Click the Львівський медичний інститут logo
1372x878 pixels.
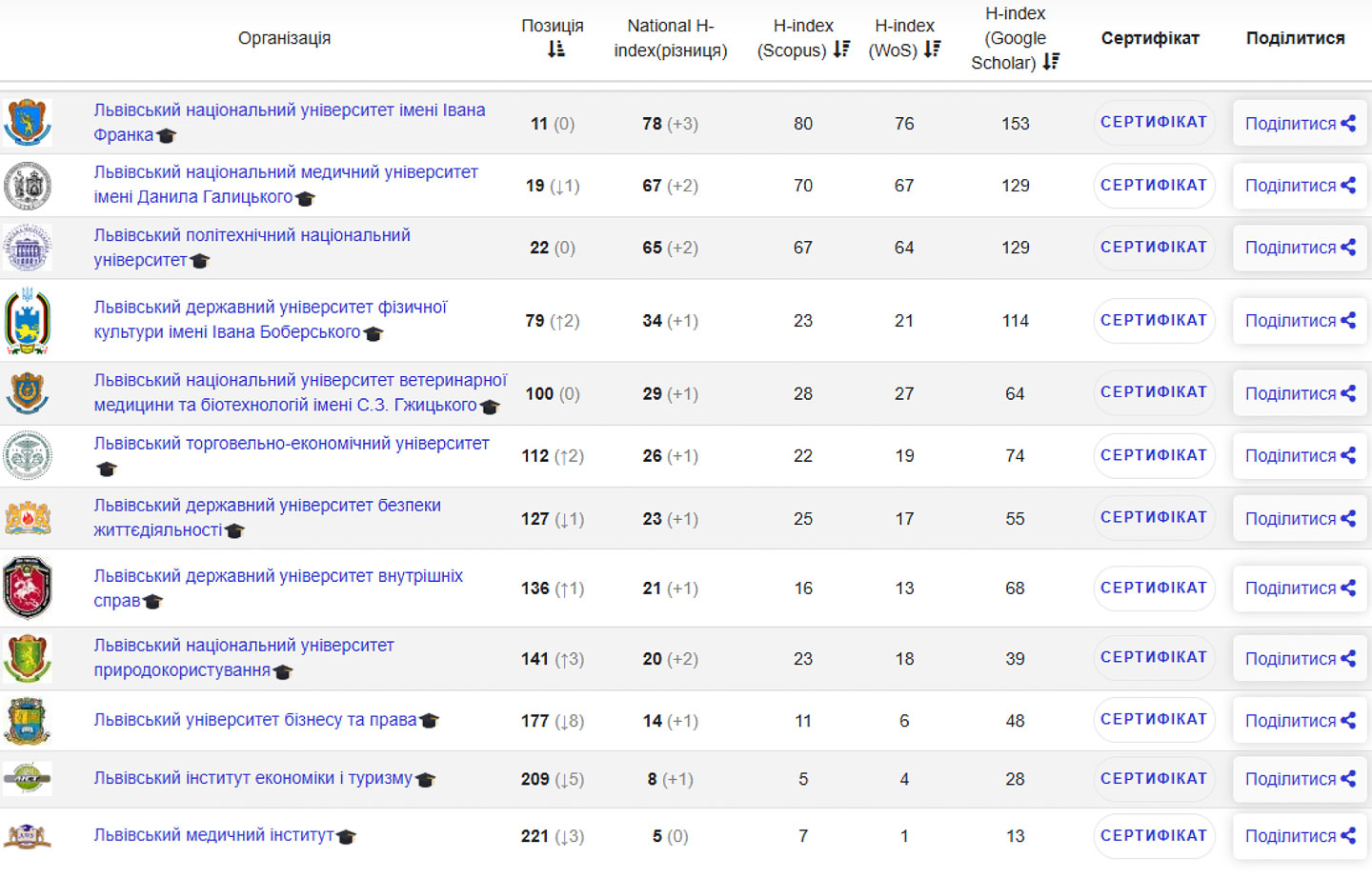(x=28, y=836)
